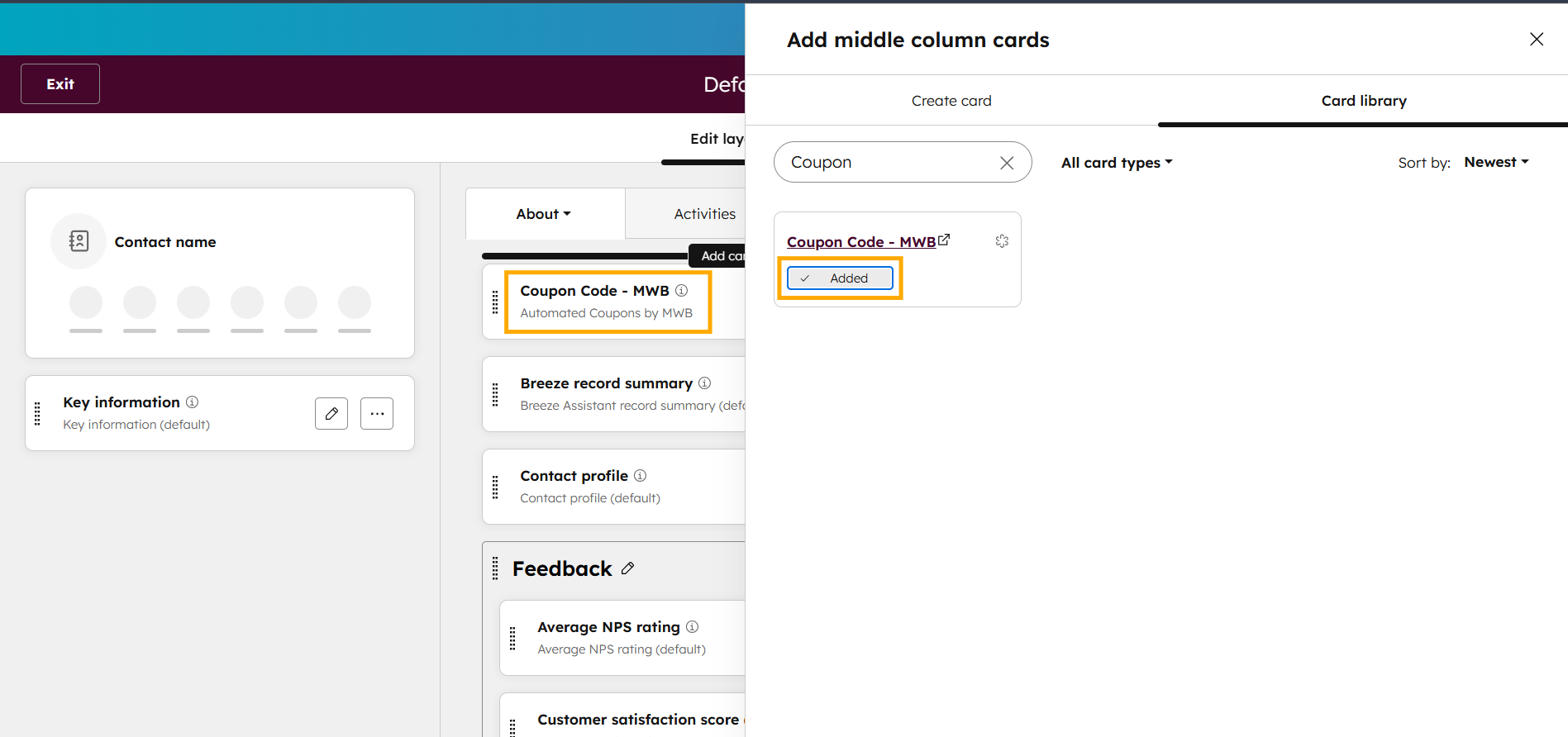Open the Coupon Code - MWB link

tap(861, 241)
